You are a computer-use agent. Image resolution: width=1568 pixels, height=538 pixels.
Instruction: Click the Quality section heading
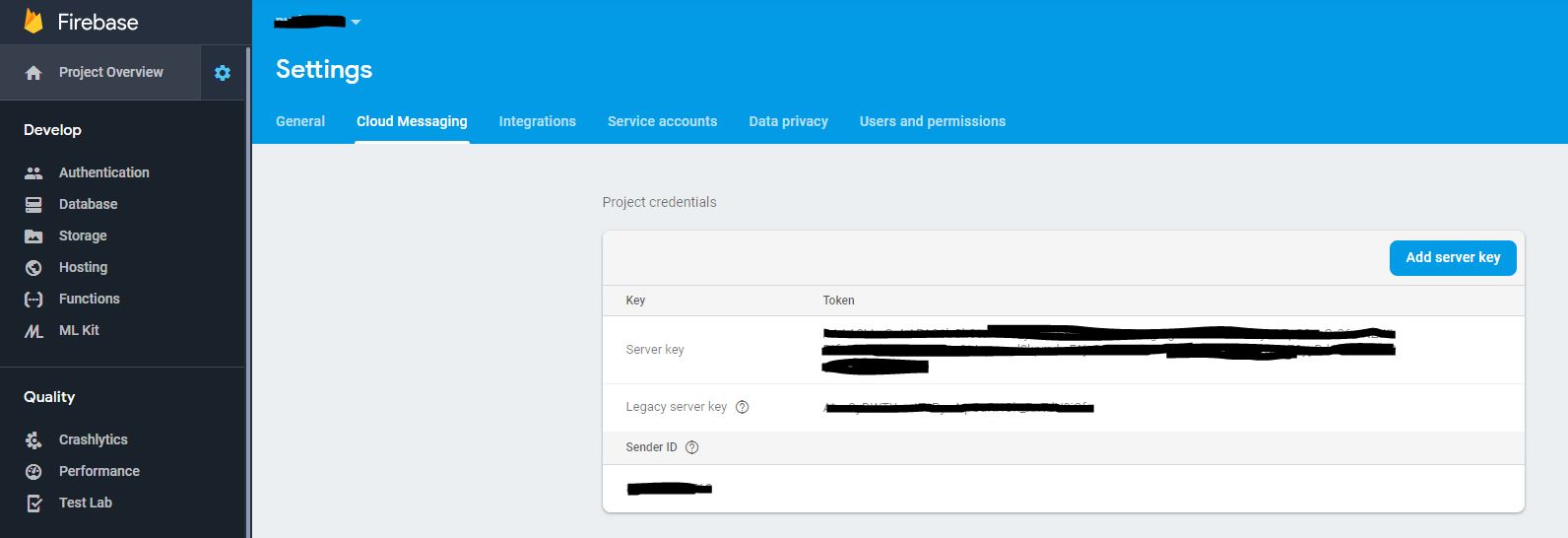pyautogui.click(x=49, y=397)
